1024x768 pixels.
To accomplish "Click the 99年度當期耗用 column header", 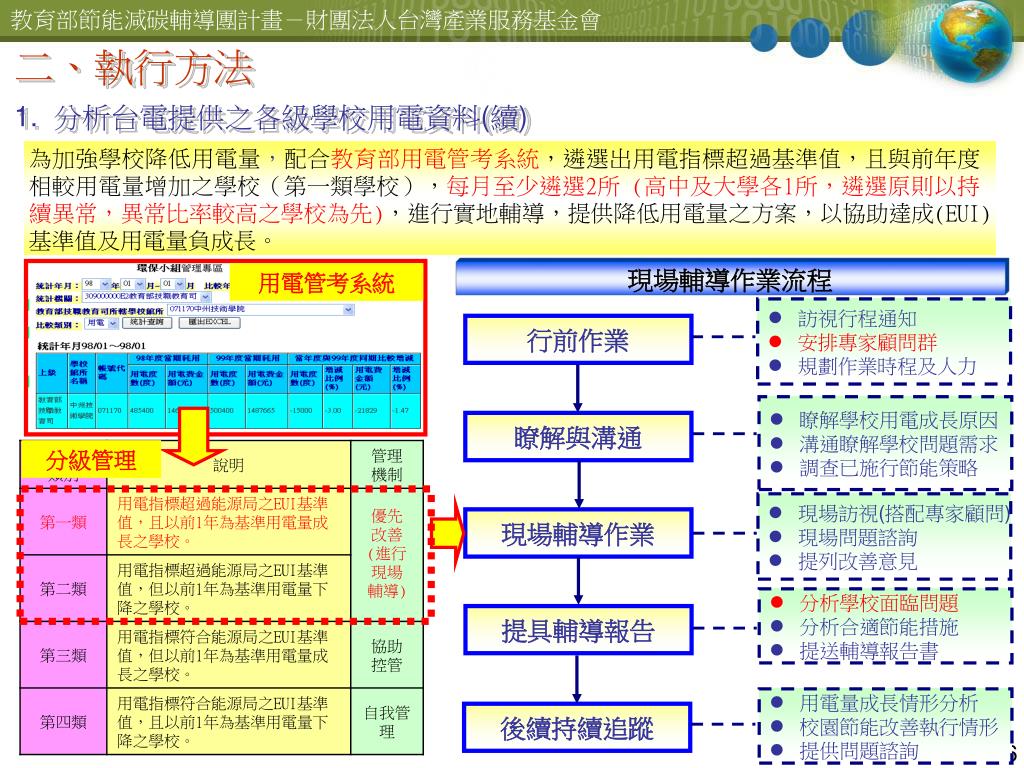I will tap(248, 359).
